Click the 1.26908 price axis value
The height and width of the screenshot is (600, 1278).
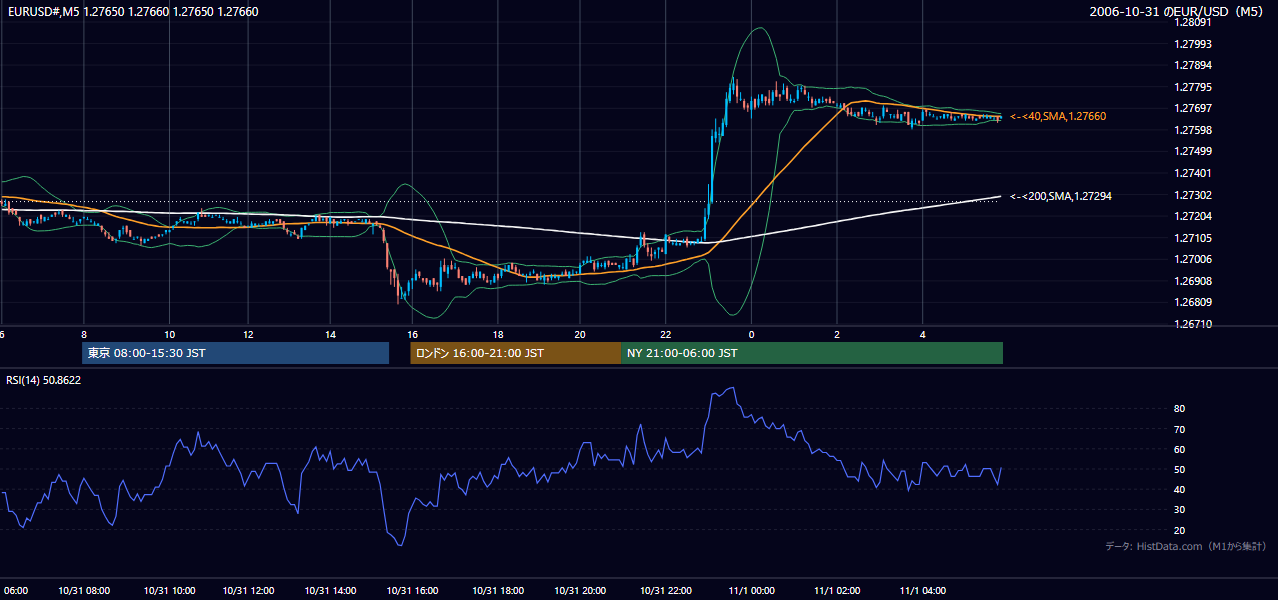click(x=1192, y=281)
